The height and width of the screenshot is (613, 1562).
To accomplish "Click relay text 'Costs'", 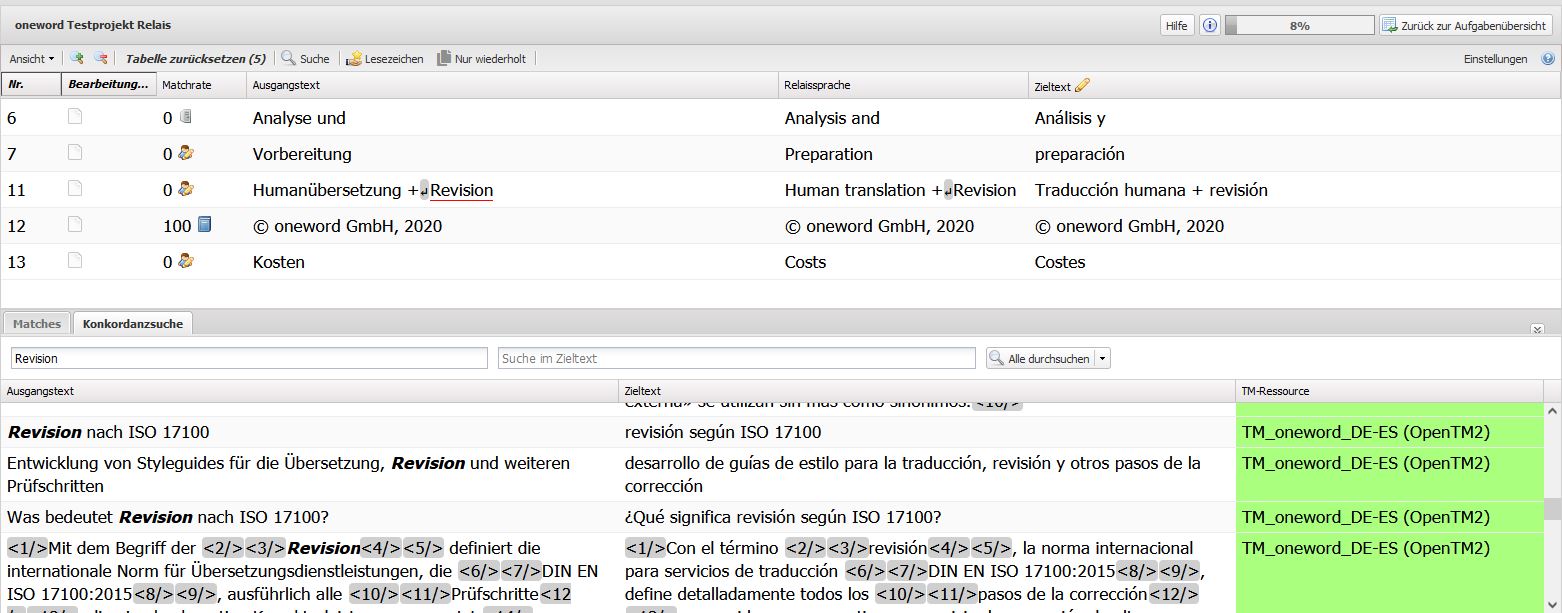I will coord(805,262).
